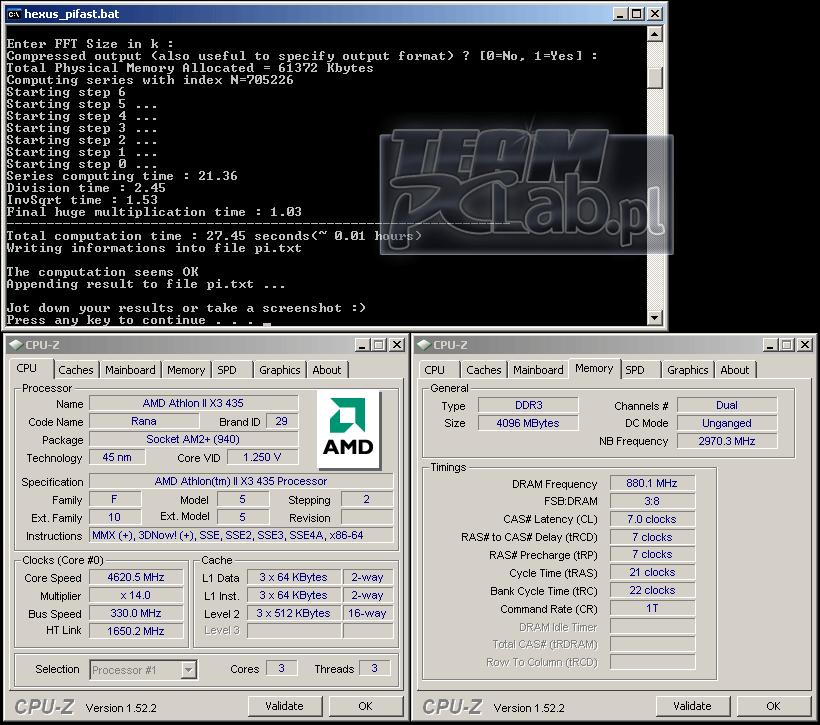This screenshot has height=725, width=820.
Task: Click the Code Name value 'Rana'
Action: pos(144,421)
